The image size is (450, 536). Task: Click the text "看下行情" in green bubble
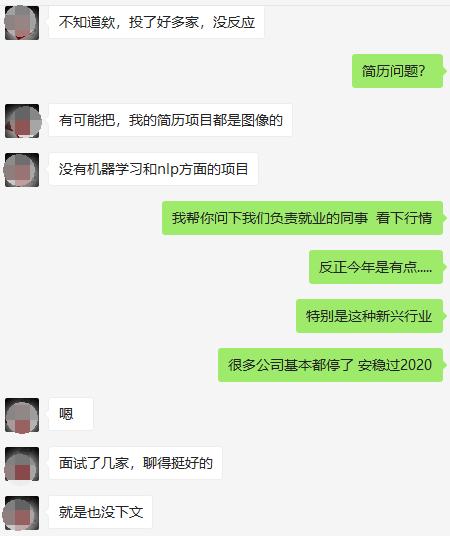[404, 218]
